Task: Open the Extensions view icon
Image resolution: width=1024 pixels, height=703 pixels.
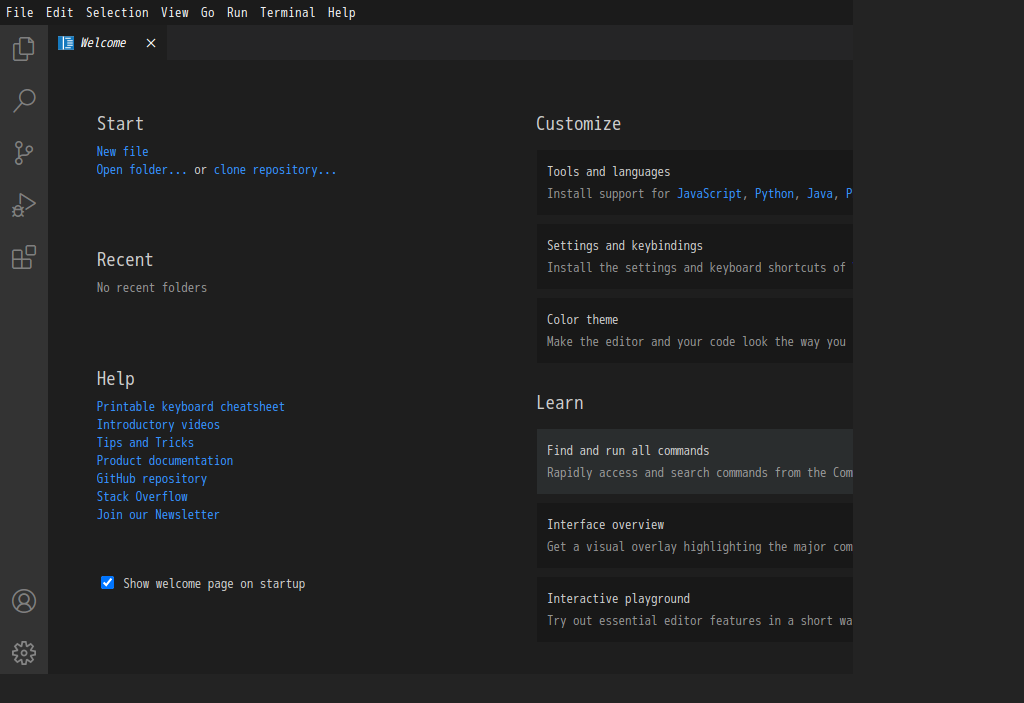Action: [24, 257]
